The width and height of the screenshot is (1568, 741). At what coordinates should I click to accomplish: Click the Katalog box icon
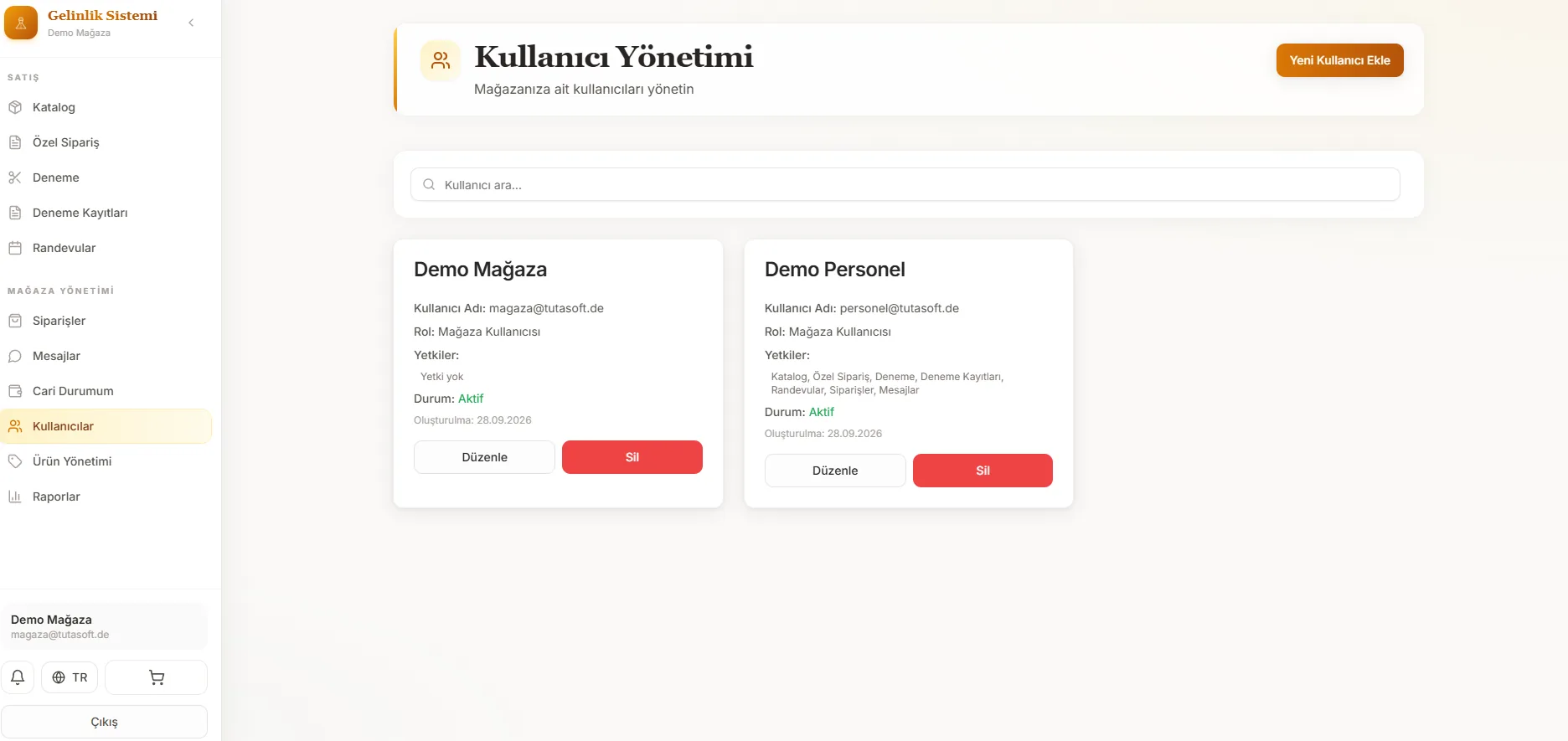[15, 107]
